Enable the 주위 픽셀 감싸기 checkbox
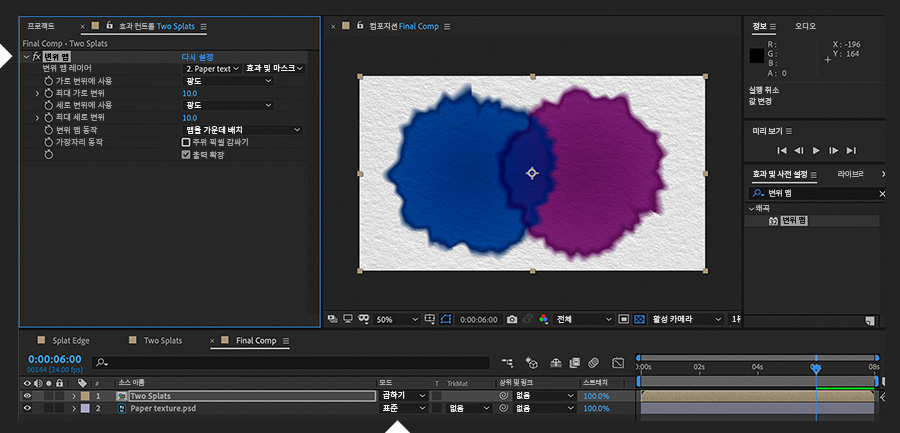The image size is (900, 433). 186,142
